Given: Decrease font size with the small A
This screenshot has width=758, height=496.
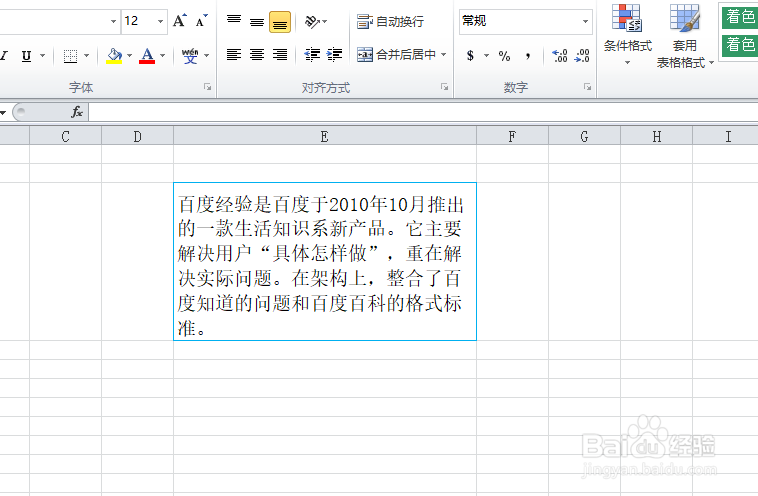Looking at the screenshot, I should tap(201, 21).
